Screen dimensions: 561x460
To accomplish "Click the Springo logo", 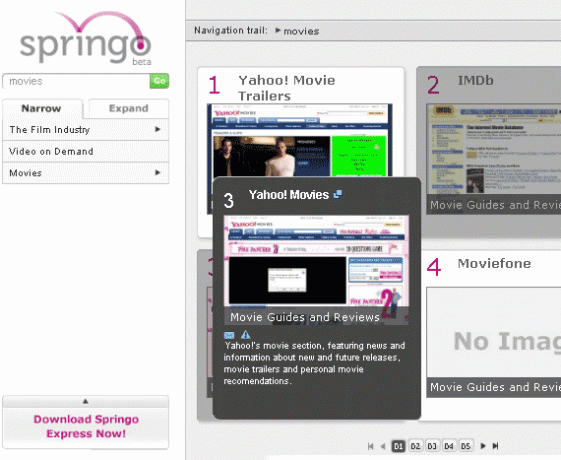I will point(86,38).
